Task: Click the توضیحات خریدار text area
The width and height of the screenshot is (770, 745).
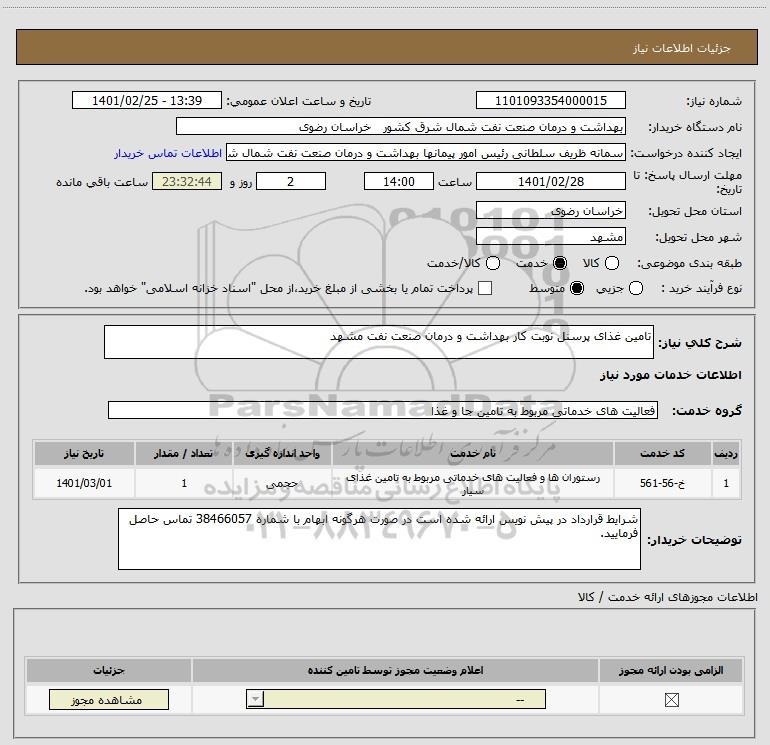Action: [379, 539]
